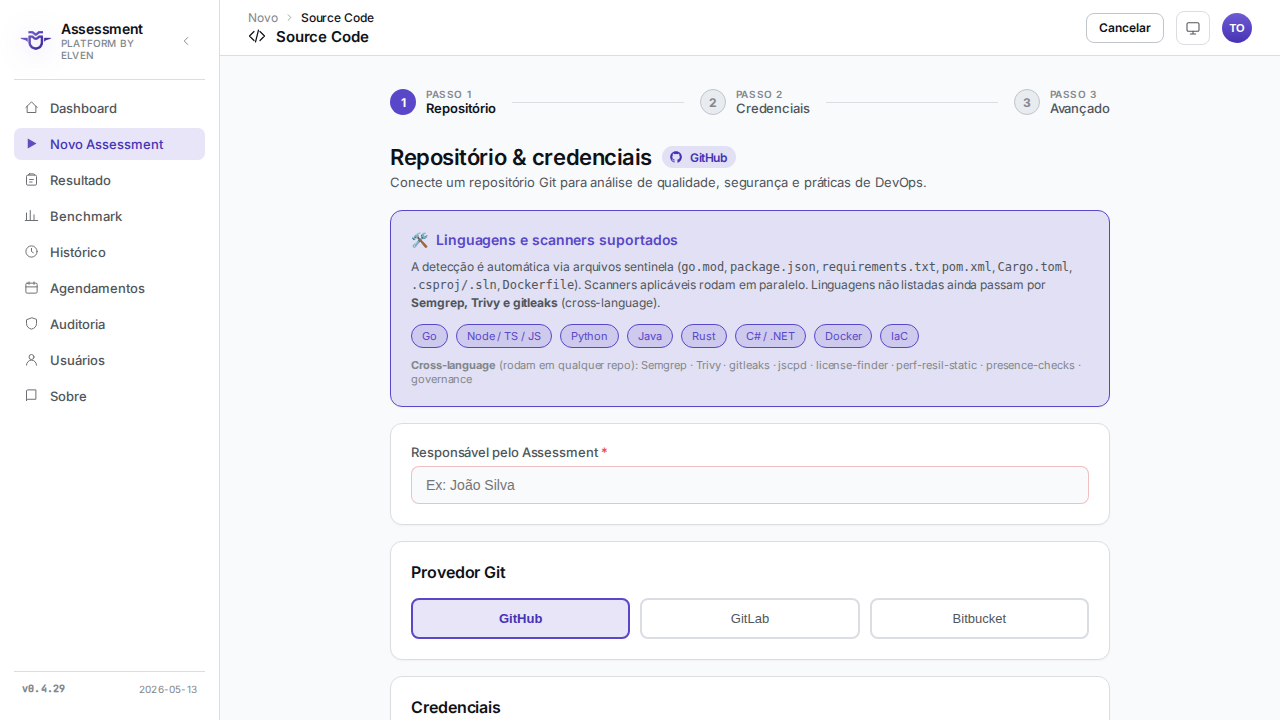Click the C# / .NET chip

tap(771, 336)
